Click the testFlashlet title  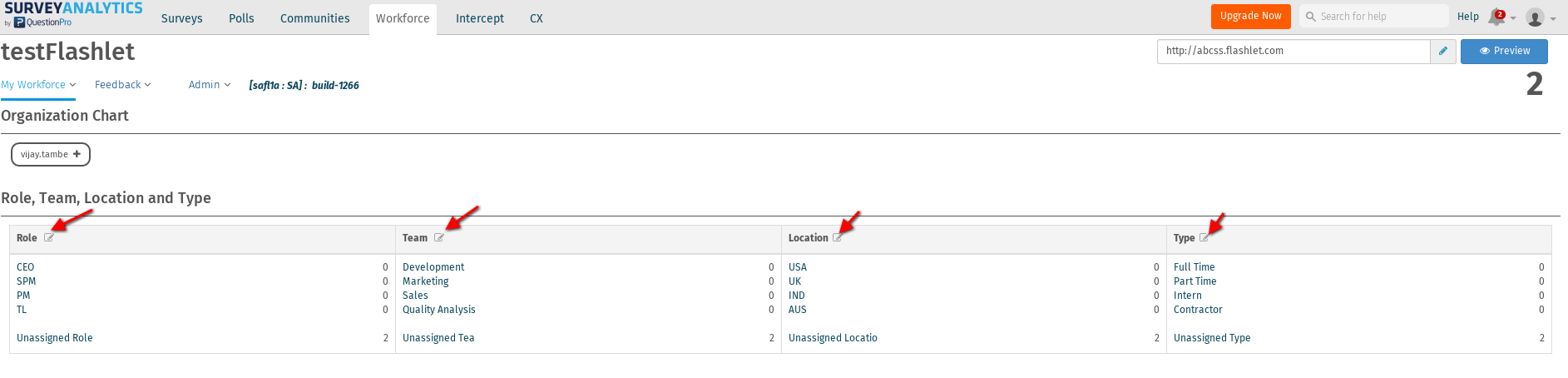[x=68, y=52]
